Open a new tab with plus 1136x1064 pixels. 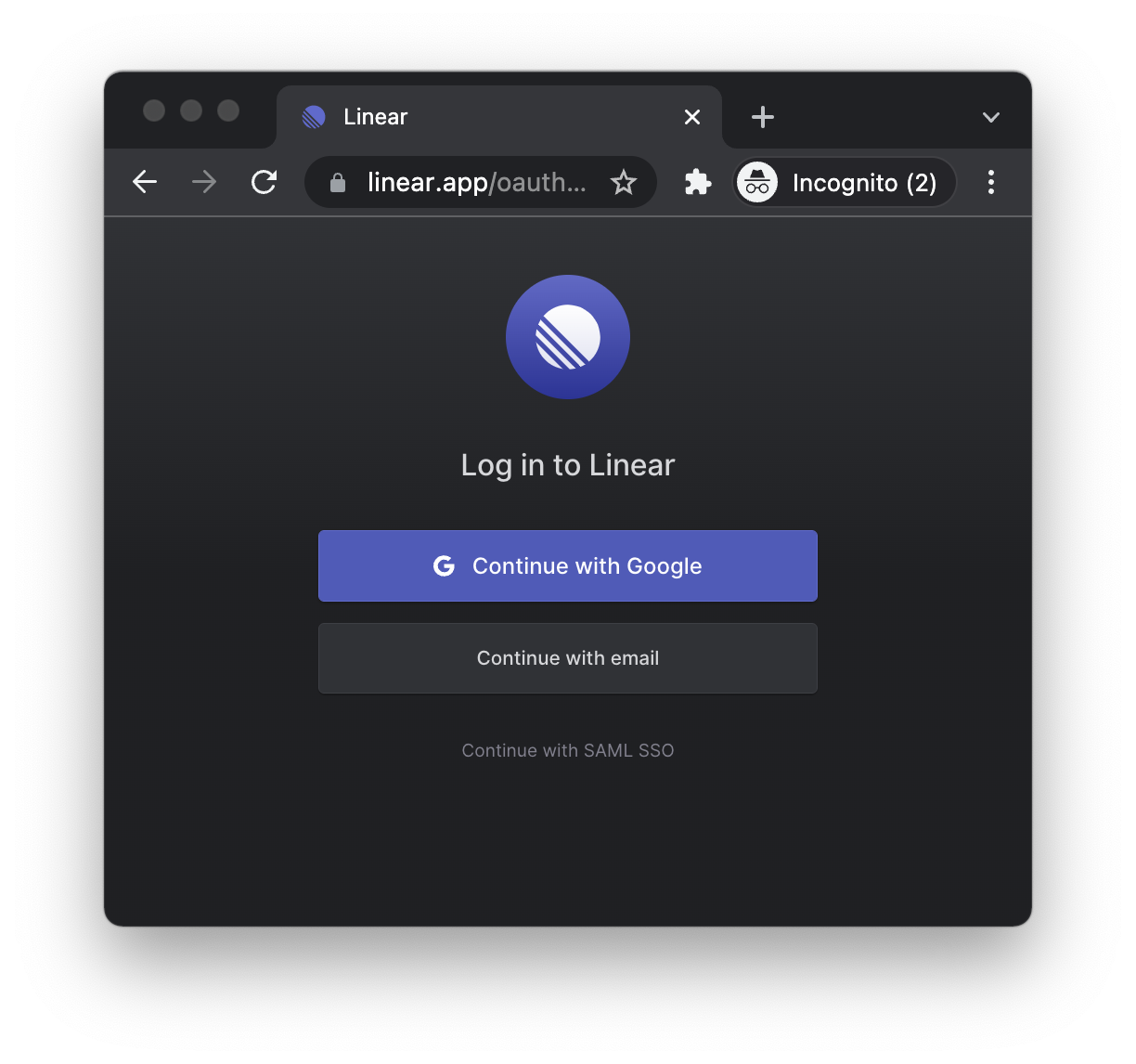click(763, 117)
